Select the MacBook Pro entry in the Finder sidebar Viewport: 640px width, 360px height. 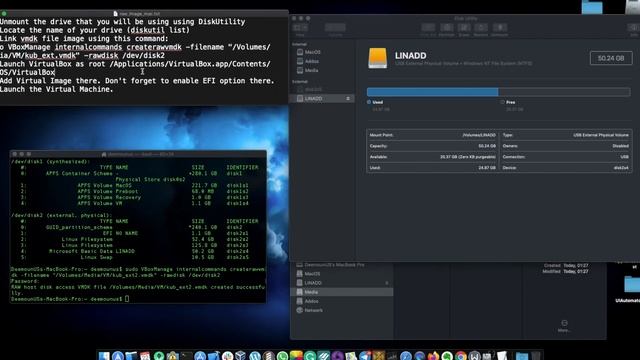[341, 265]
